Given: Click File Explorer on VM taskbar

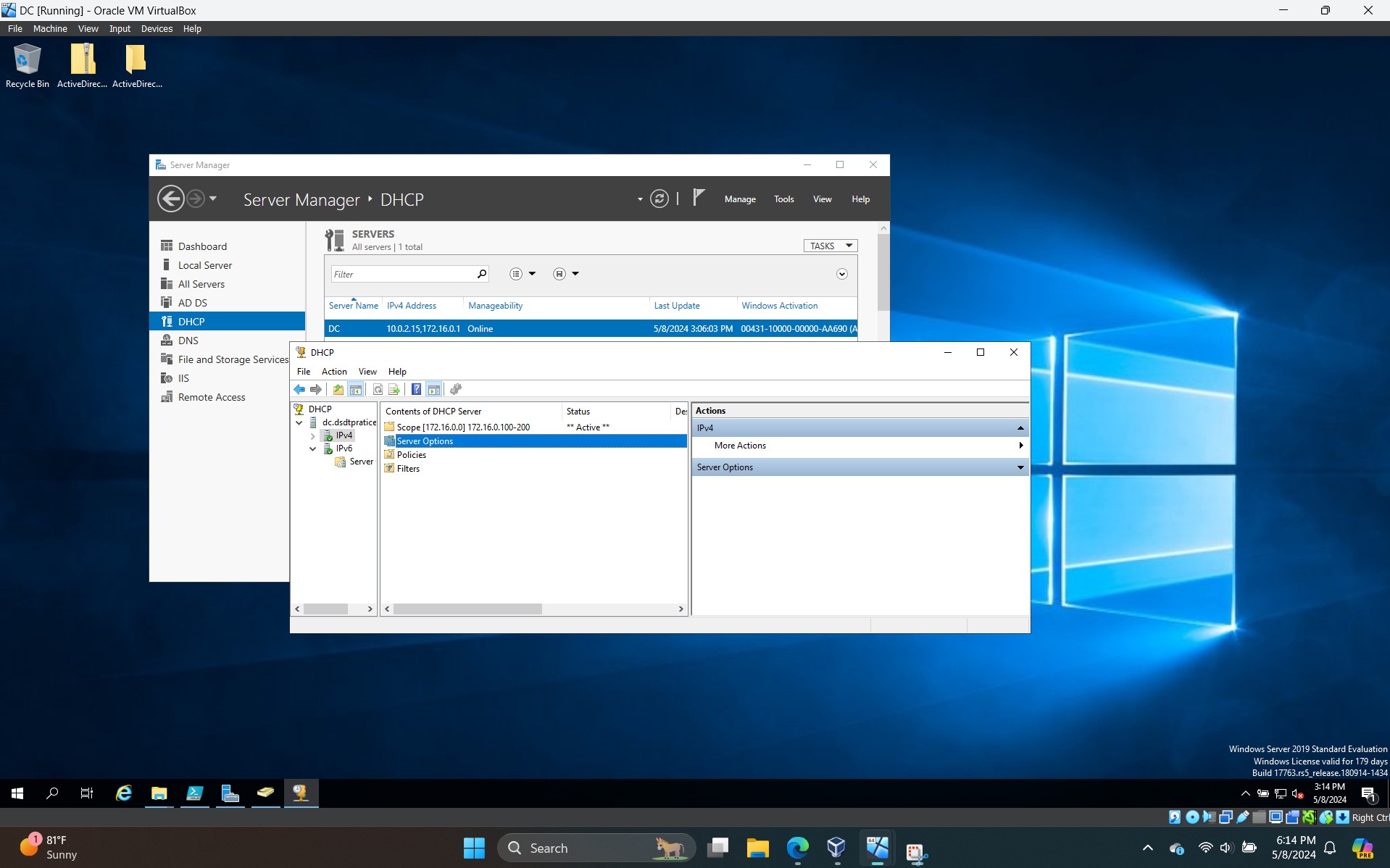Looking at the screenshot, I should 159,793.
